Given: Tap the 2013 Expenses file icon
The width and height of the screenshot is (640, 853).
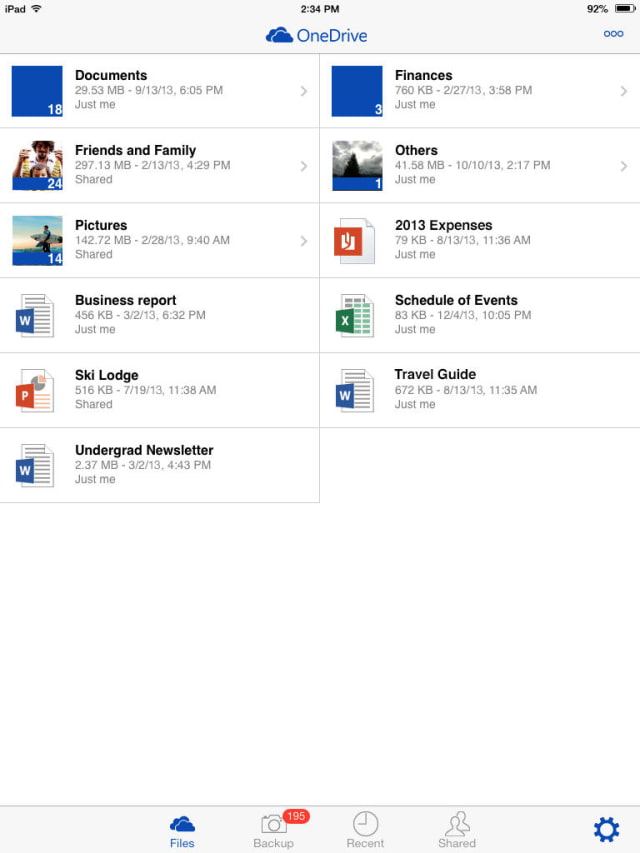Looking at the screenshot, I should click(x=355, y=241).
